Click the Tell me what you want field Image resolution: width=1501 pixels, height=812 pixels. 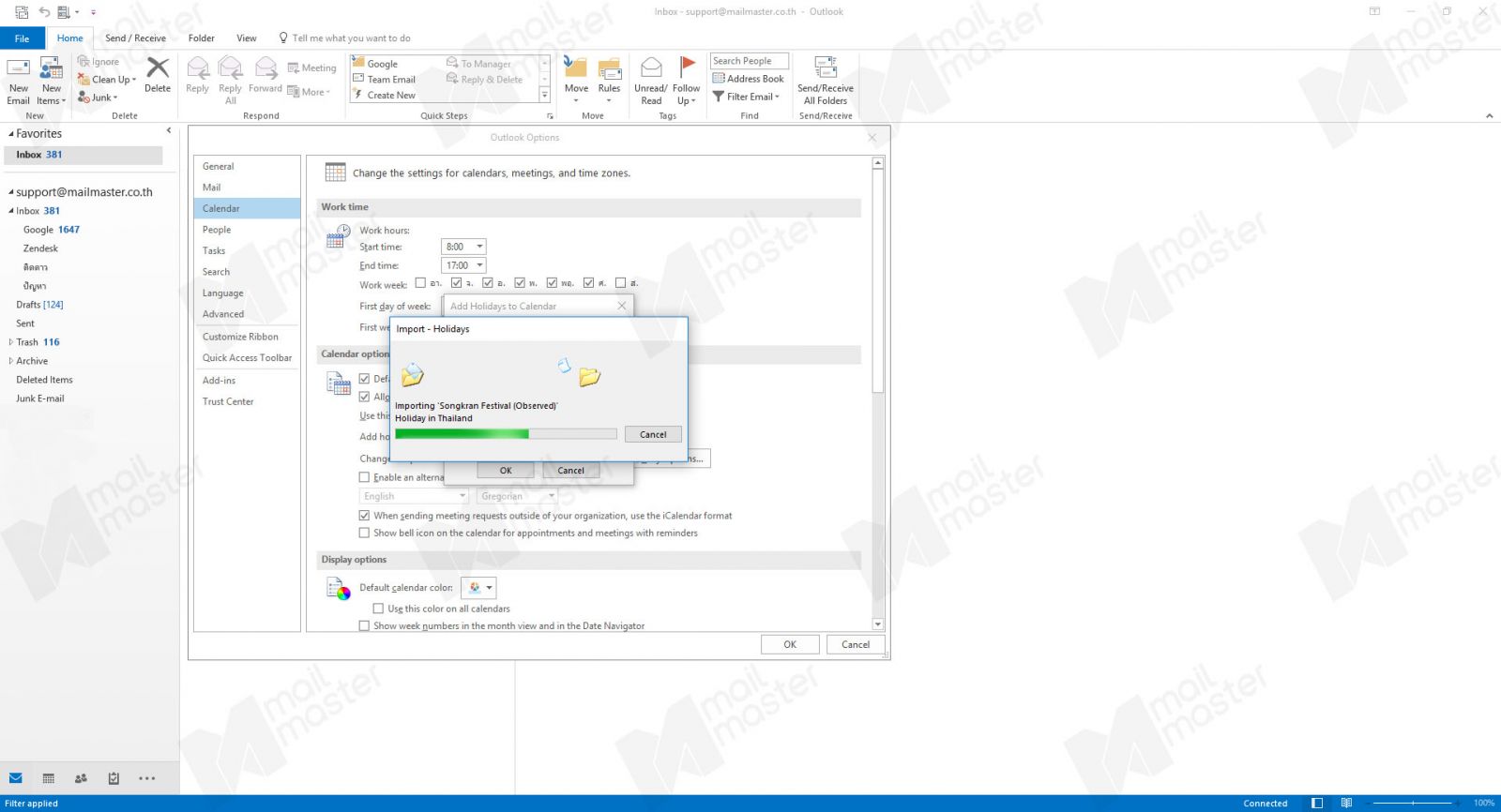coord(351,38)
